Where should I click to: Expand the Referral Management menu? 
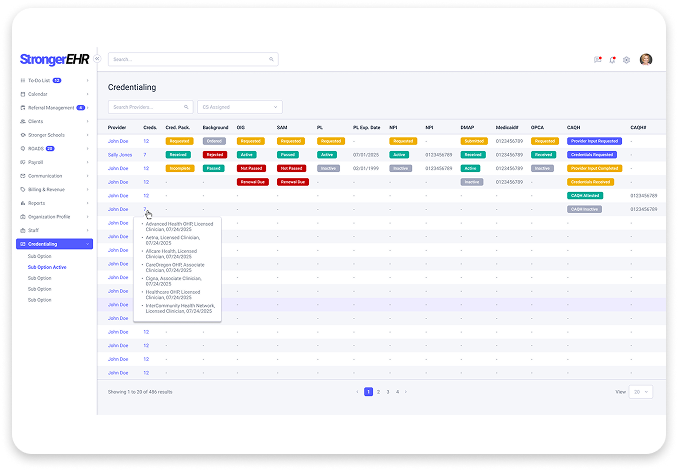[x=89, y=107]
